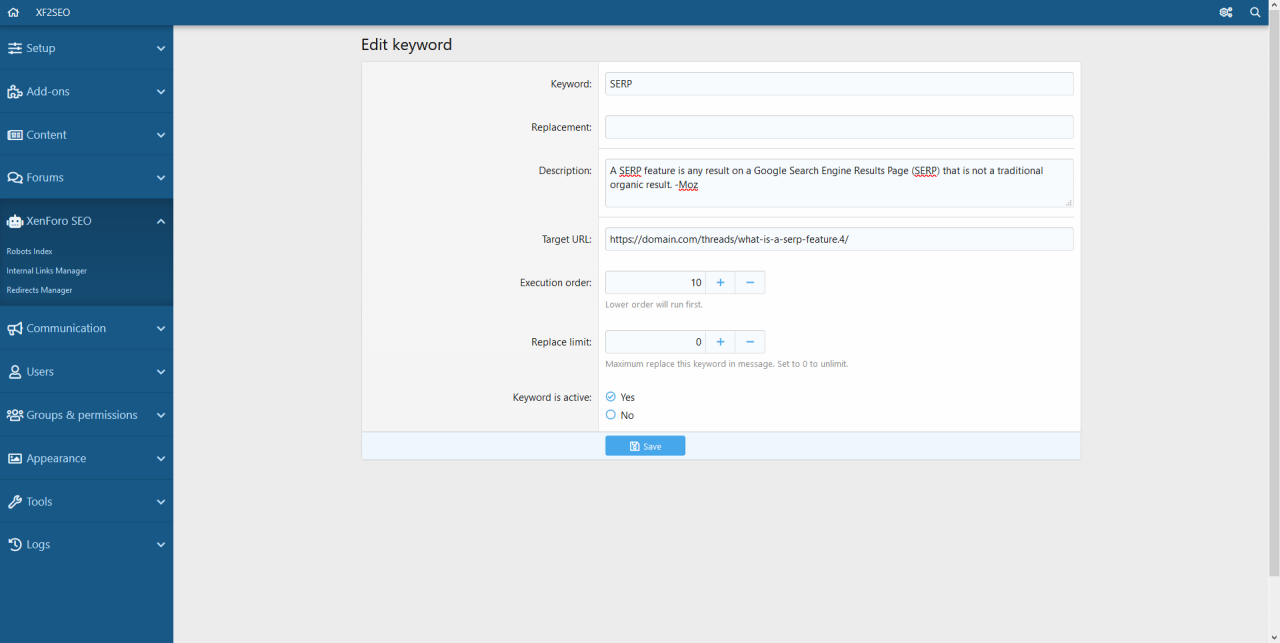Click the Tools wrench icon
The width and height of the screenshot is (1280, 643).
(14, 501)
